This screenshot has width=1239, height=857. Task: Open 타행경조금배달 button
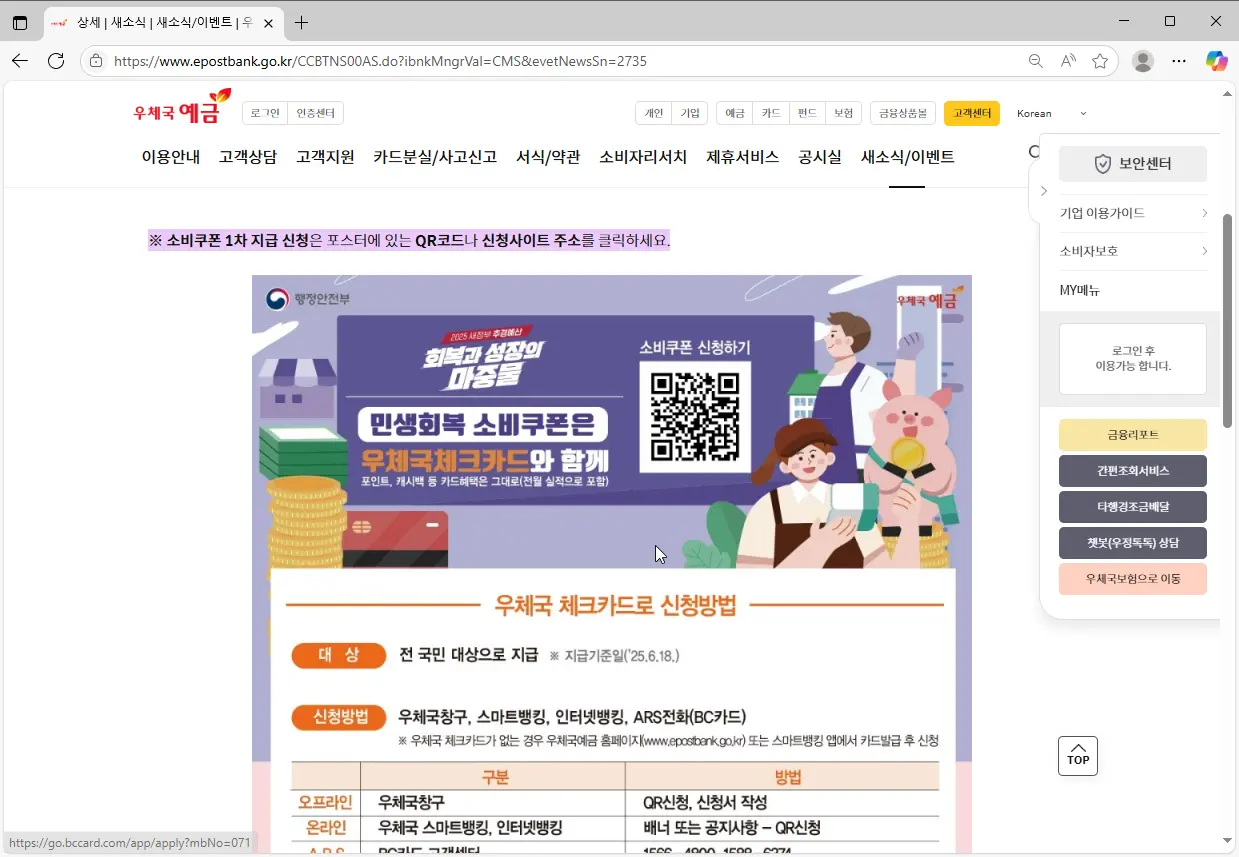tap(1133, 507)
